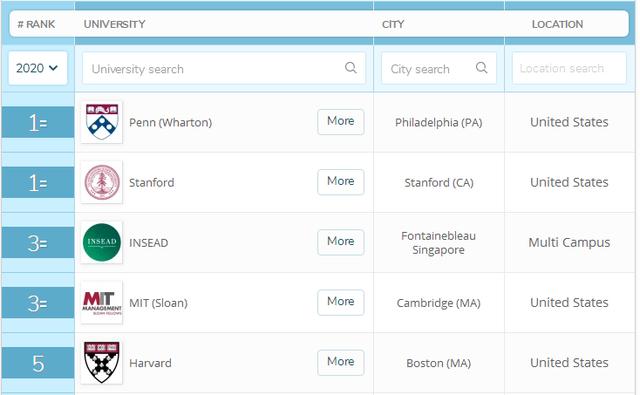Focus the University search field

tap(224, 68)
